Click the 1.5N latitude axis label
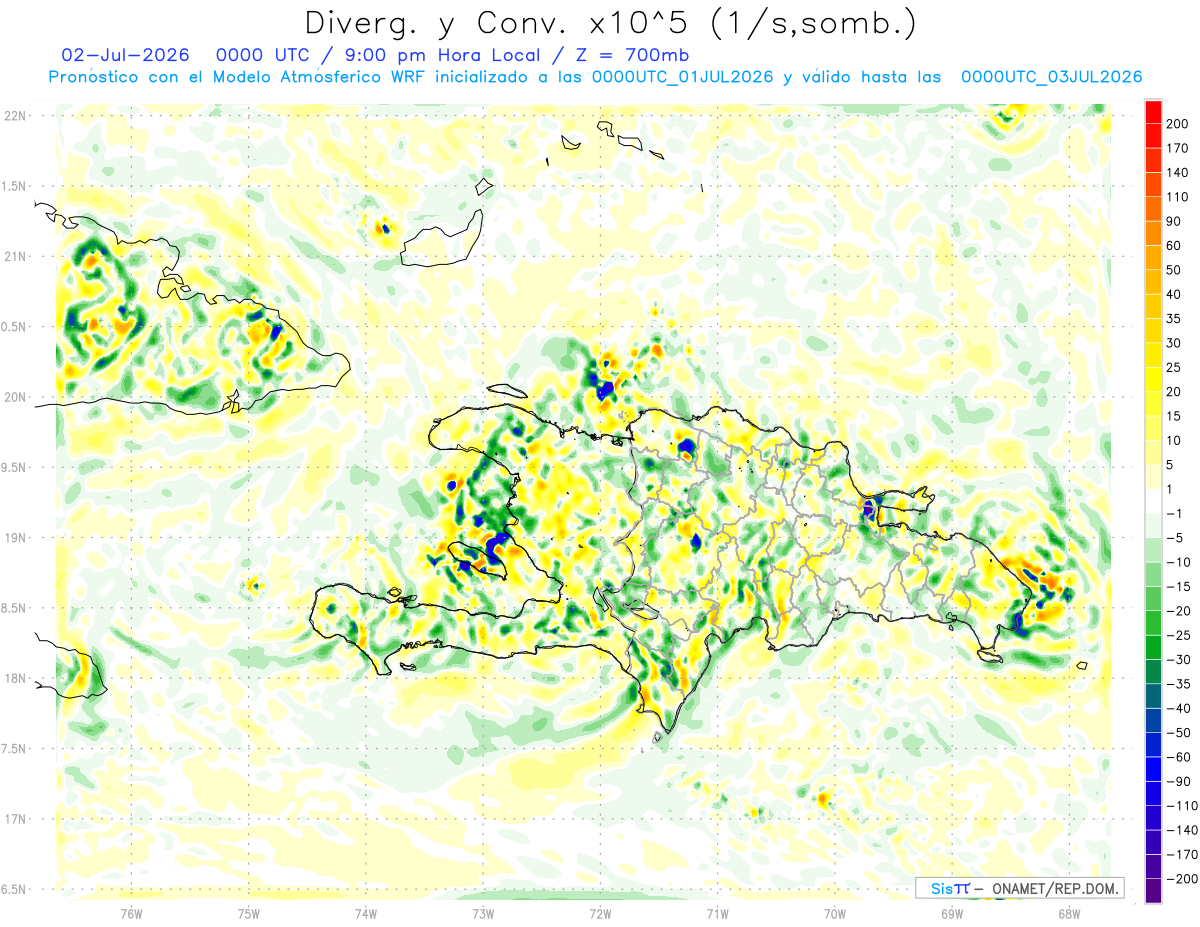Screen dimensions: 1200x927 tap(14, 186)
